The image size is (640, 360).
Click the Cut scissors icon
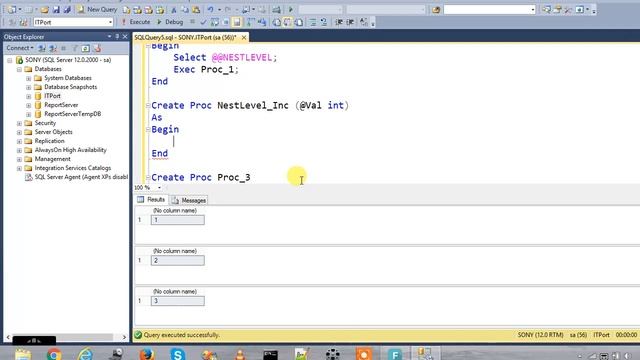pyautogui.click(x=173, y=10)
